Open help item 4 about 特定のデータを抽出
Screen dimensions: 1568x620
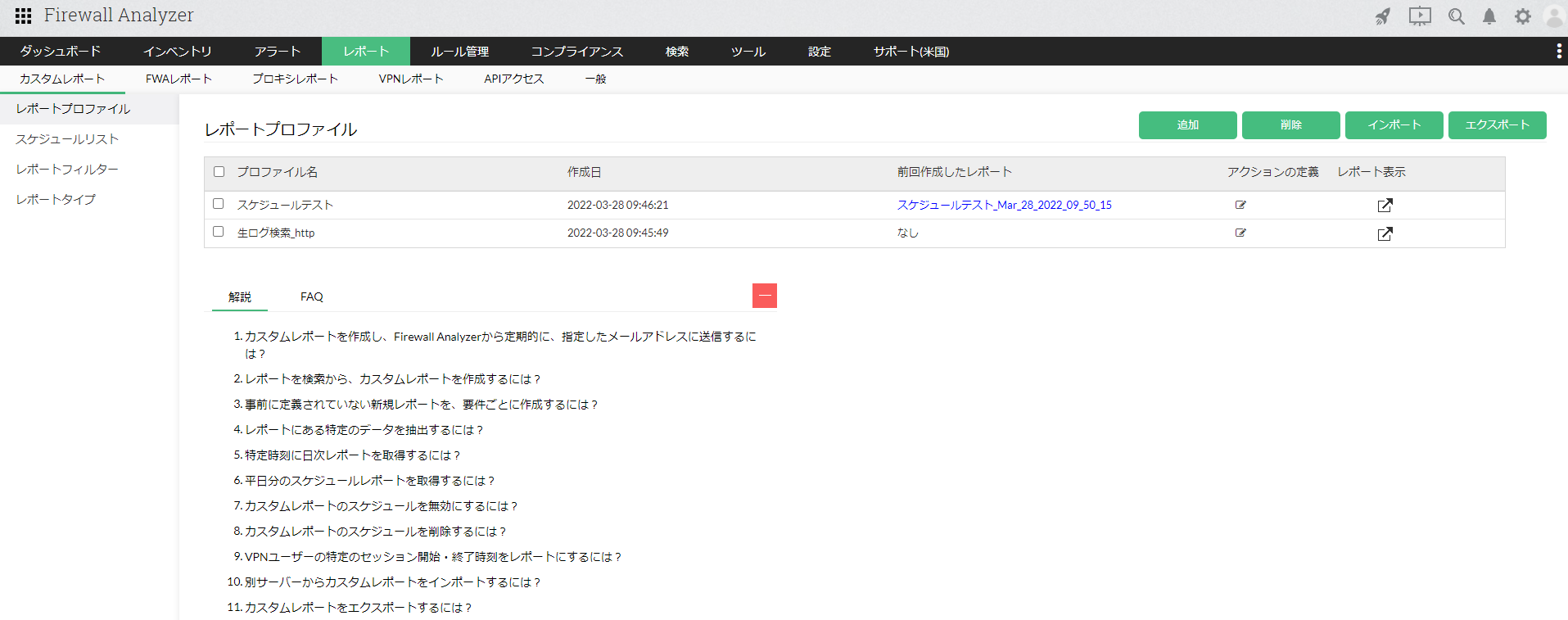364,430
